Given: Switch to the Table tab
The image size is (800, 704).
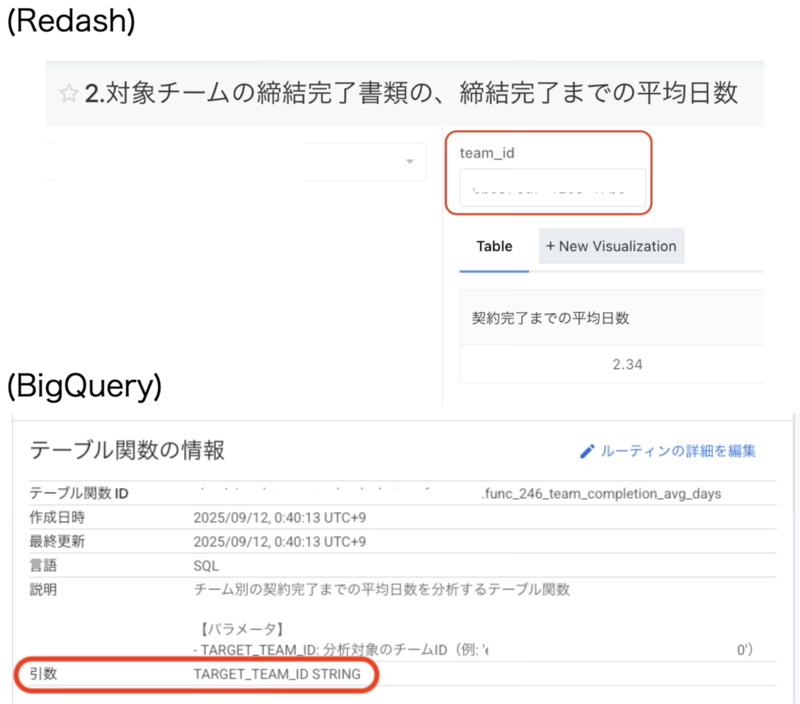Looking at the screenshot, I should click(494, 246).
